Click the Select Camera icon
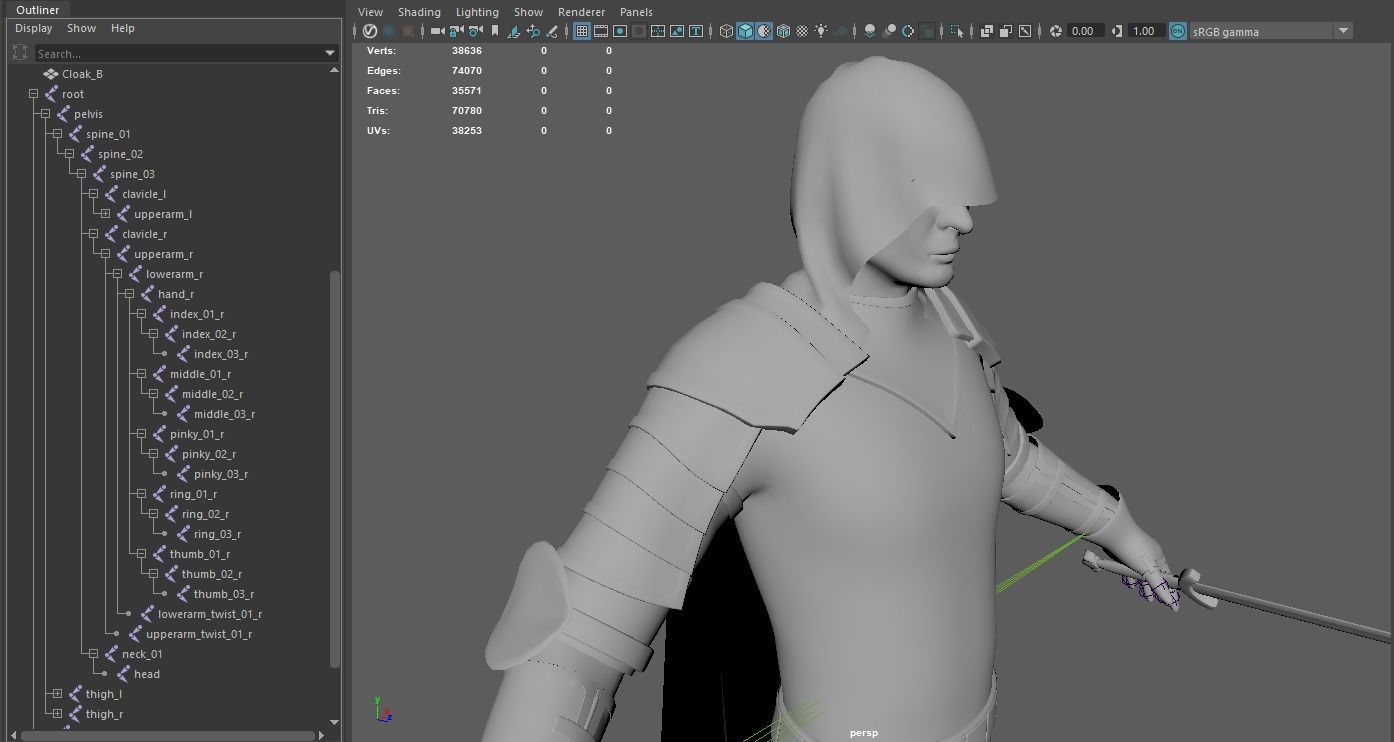 (438, 31)
